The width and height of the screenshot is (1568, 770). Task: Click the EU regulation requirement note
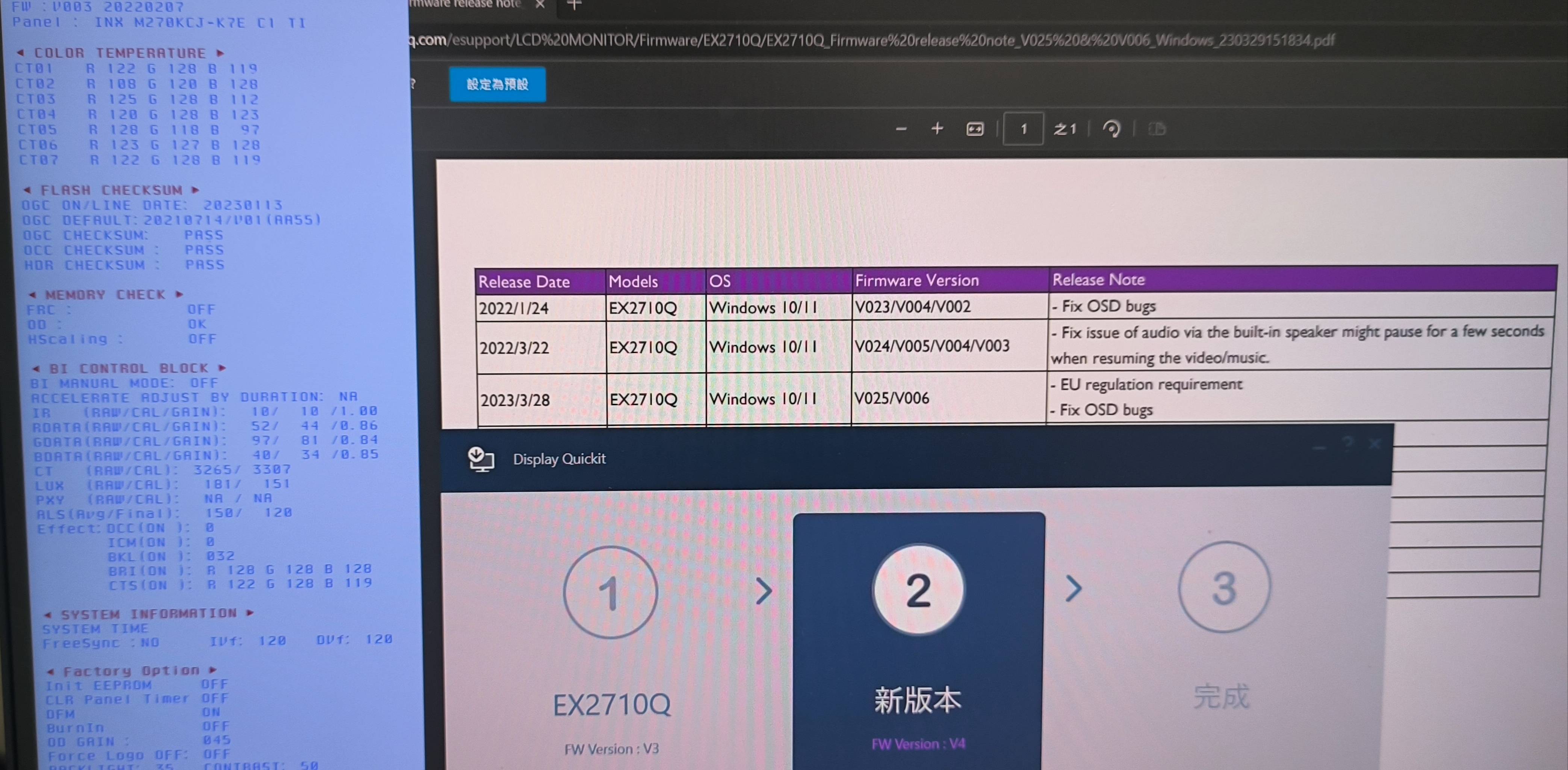pyautogui.click(x=1147, y=384)
